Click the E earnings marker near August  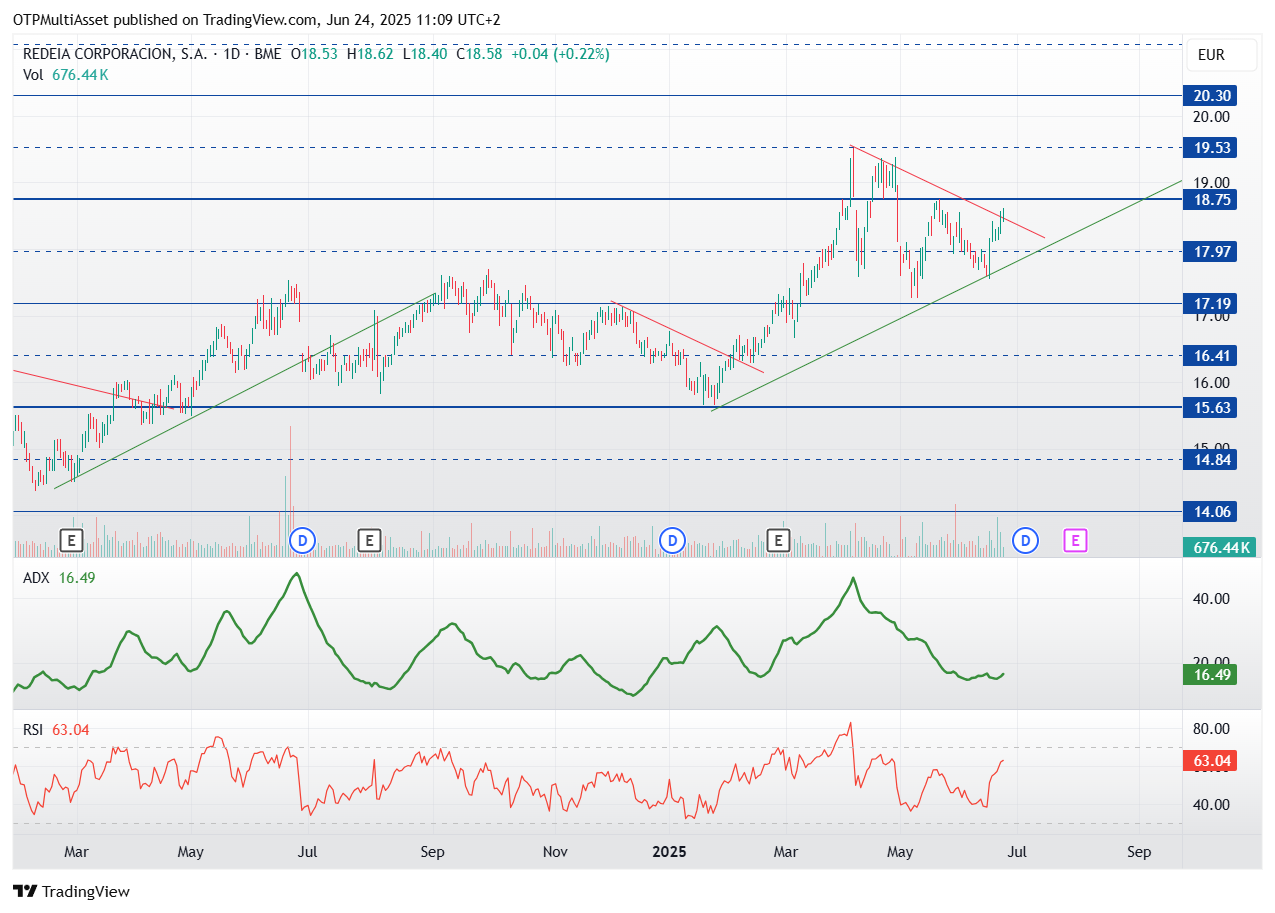(x=369, y=541)
